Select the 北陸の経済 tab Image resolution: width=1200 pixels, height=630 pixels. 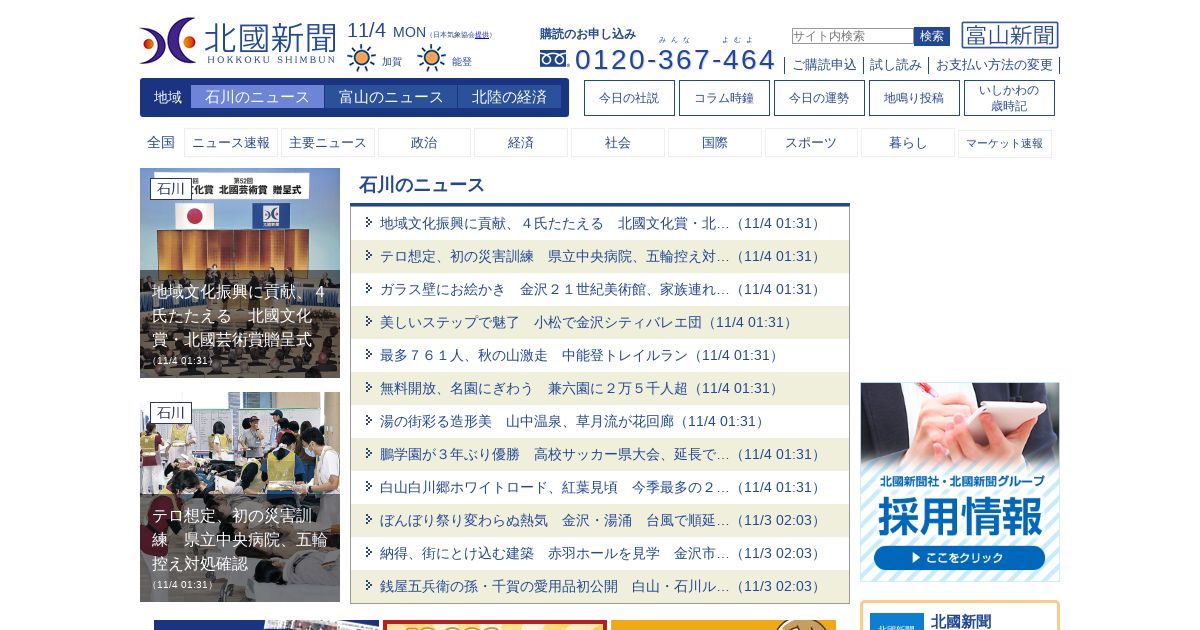[x=509, y=97]
